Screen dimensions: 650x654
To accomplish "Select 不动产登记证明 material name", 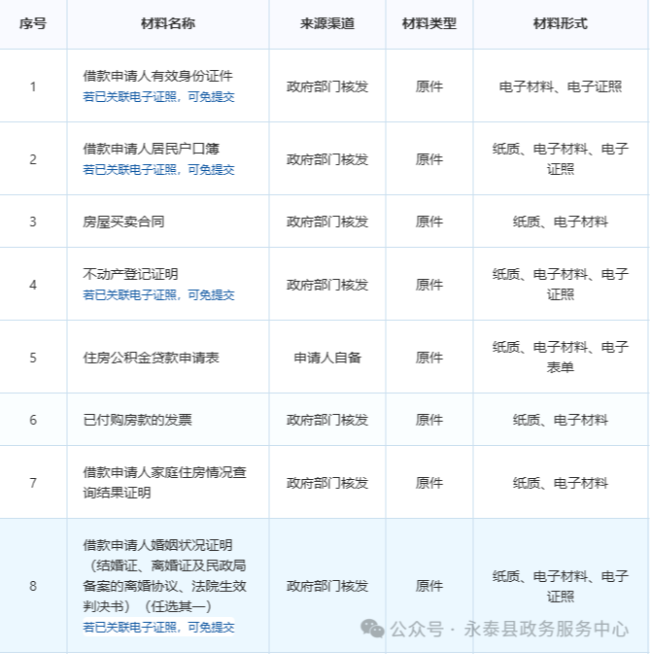I will tap(130, 274).
